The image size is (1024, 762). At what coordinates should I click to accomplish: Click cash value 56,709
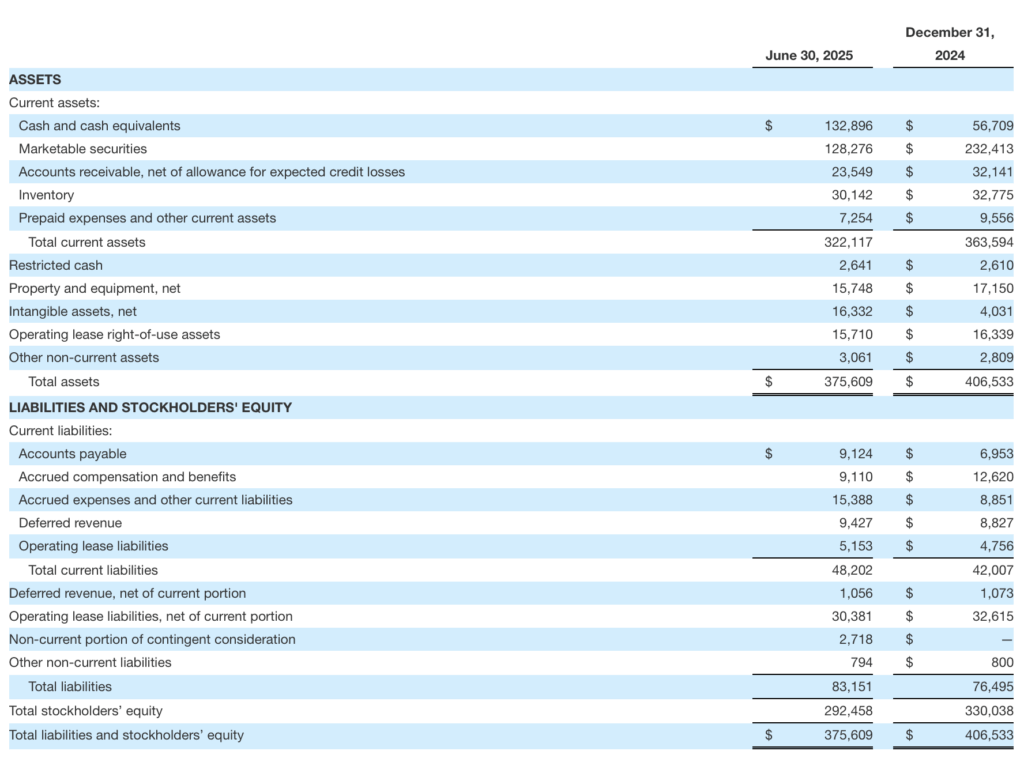(x=993, y=126)
